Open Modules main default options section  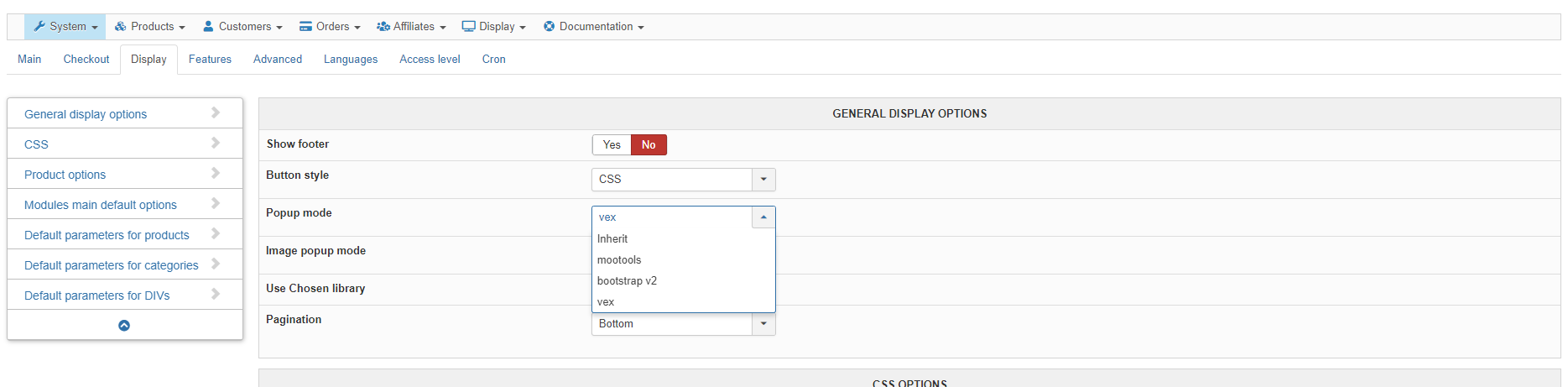[x=101, y=205]
